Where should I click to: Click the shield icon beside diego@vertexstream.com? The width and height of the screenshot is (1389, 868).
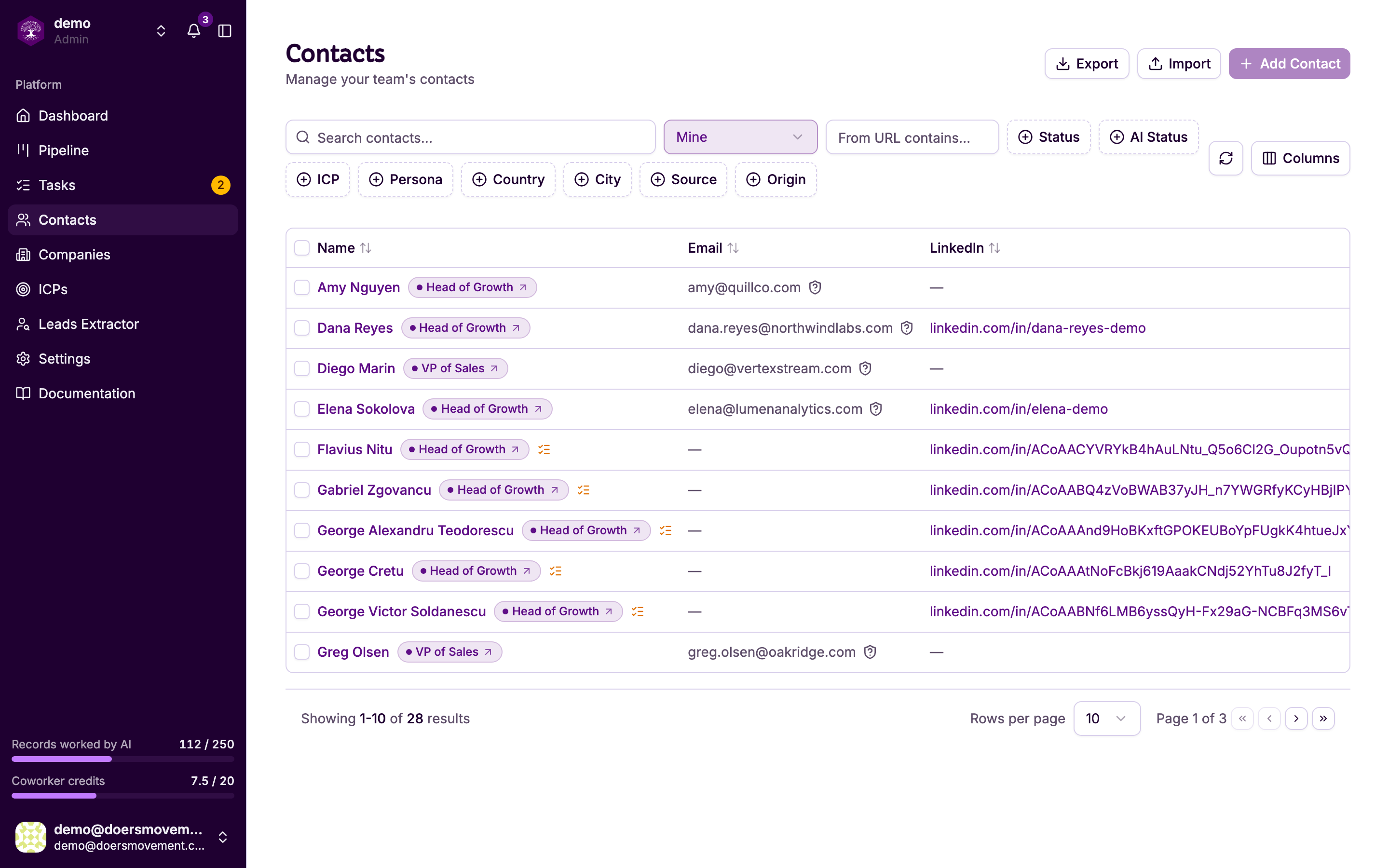tap(865, 368)
